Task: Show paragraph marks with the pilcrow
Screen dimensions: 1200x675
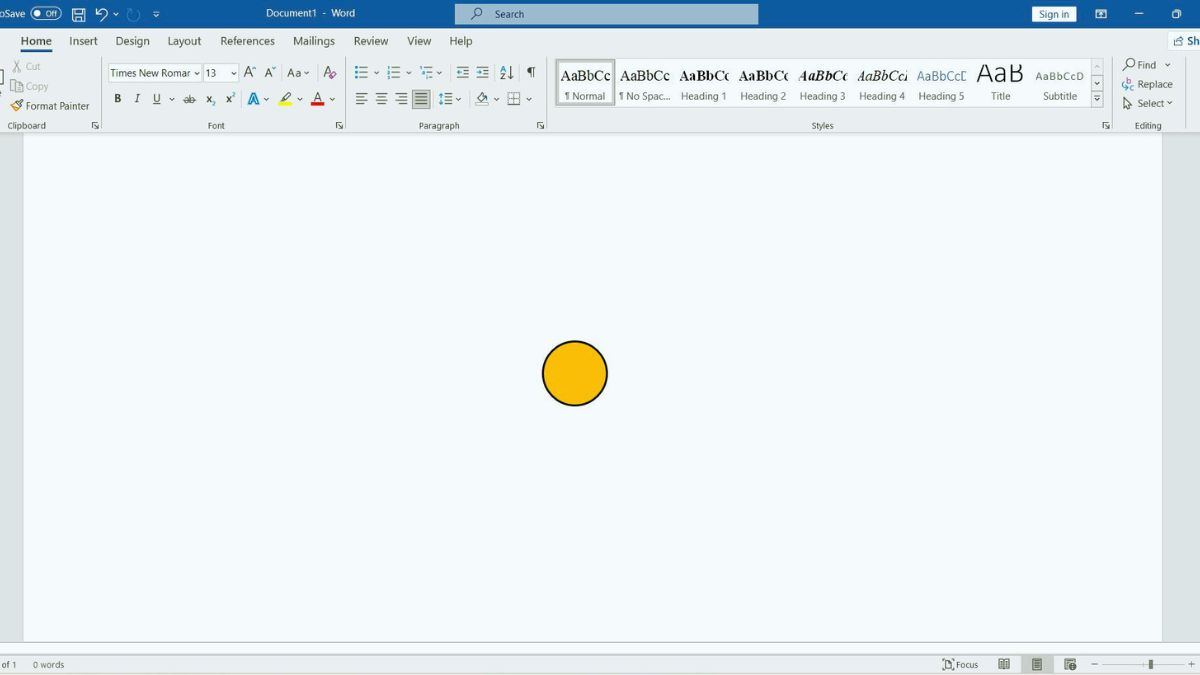Action: 531,72
